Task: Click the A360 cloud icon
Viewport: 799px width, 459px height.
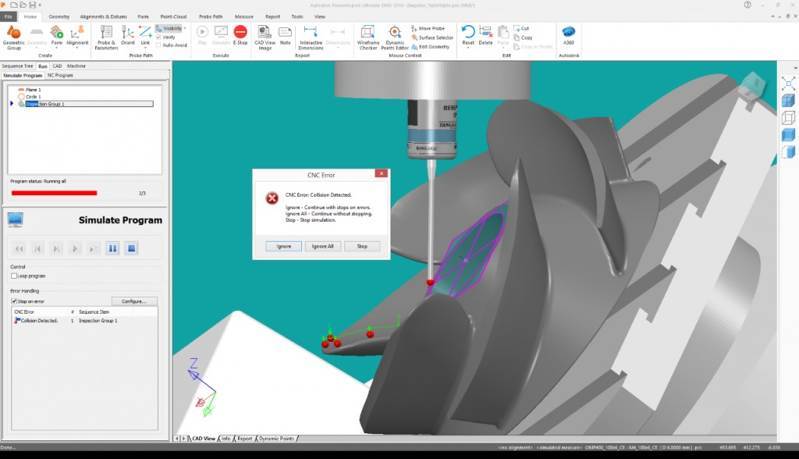Action: 568,33
